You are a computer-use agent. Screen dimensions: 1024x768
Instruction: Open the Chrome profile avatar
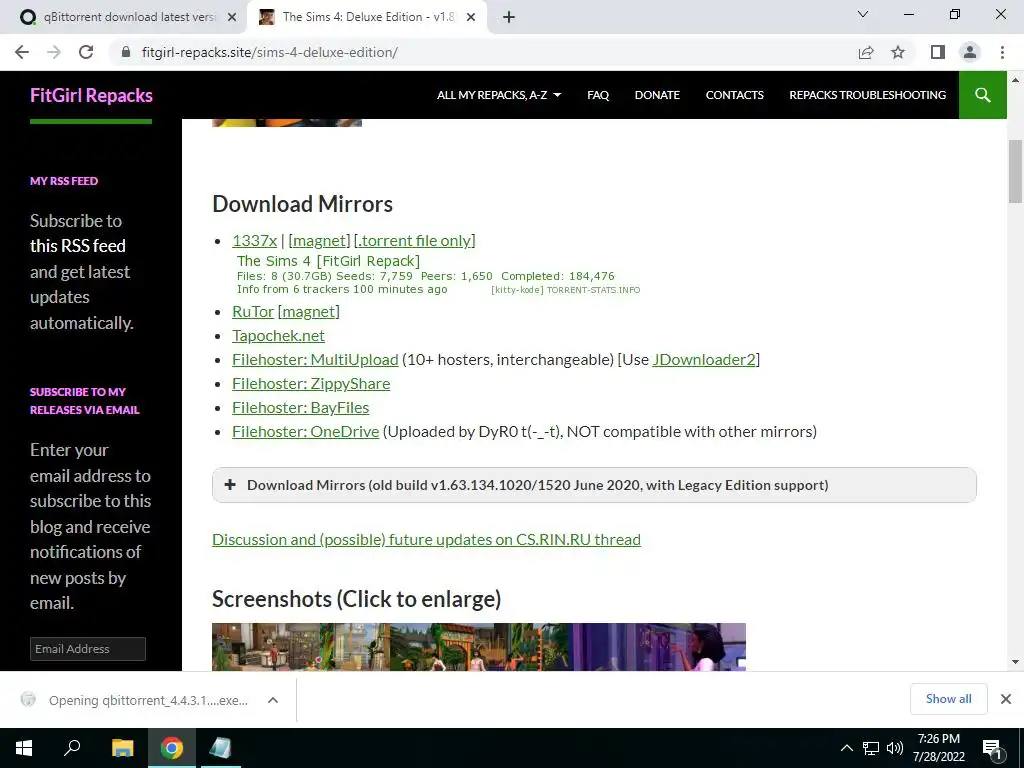[x=970, y=52]
